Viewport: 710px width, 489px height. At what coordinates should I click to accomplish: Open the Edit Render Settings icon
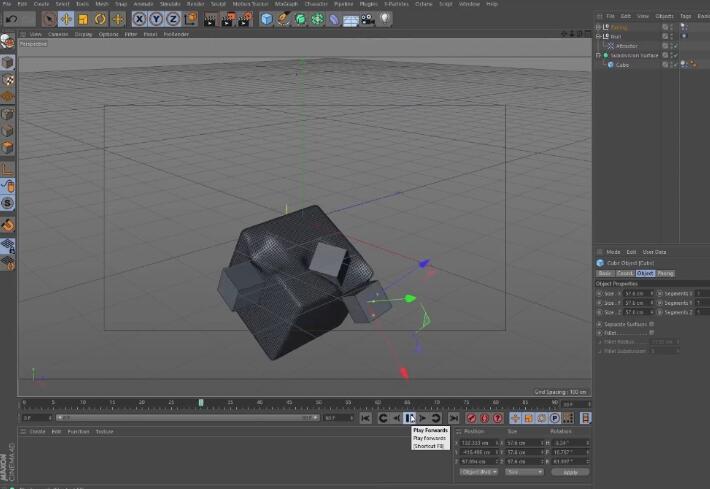pos(245,19)
